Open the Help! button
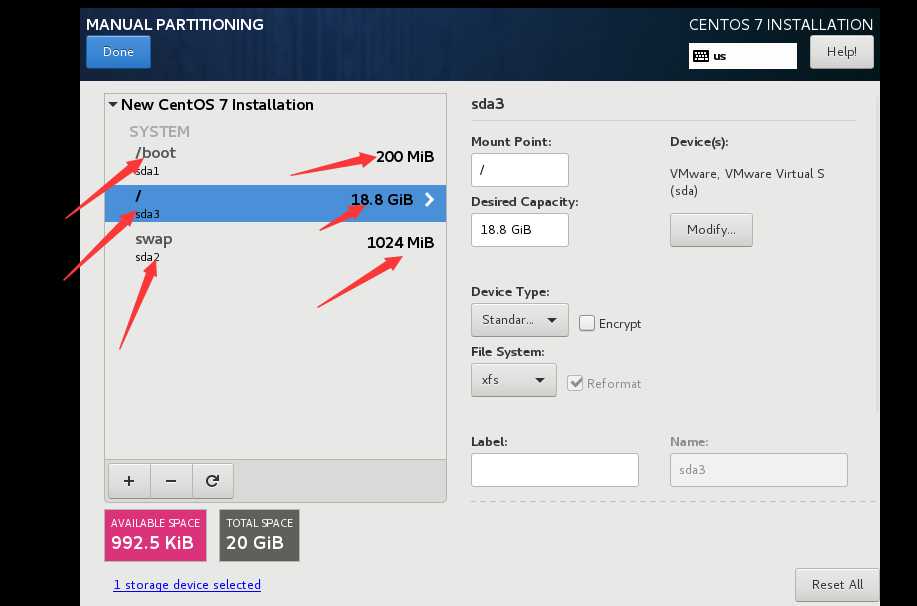Image resolution: width=917 pixels, height=606 pixels. (x=842, y=51)
